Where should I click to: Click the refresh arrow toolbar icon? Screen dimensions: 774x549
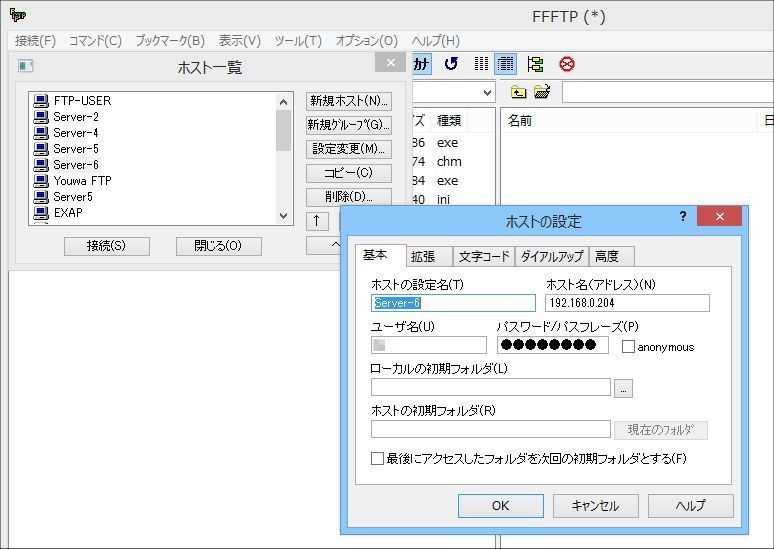click(x=451, y=64)
